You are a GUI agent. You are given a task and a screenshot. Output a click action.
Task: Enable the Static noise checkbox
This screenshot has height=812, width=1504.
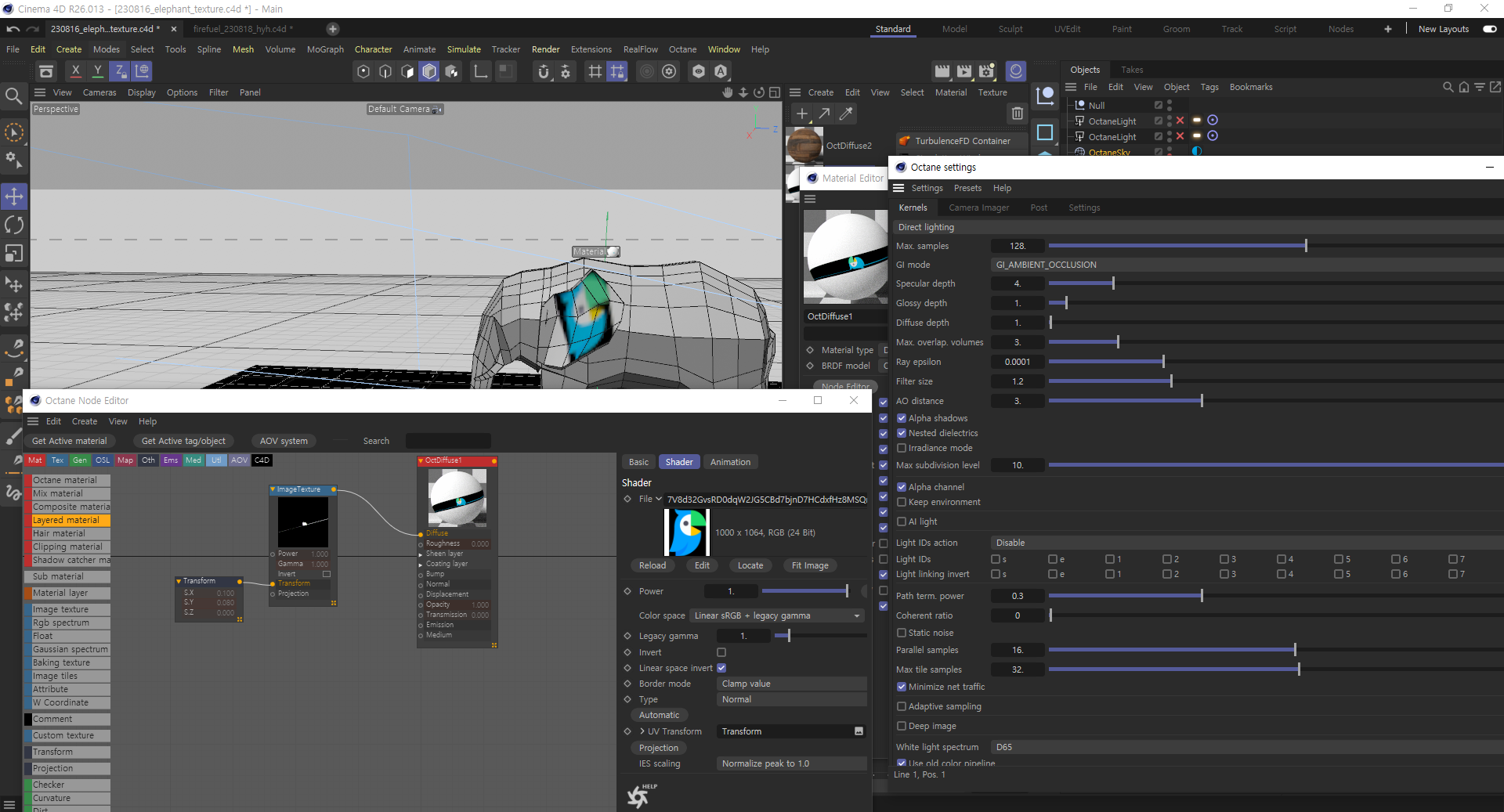[902, 633]
